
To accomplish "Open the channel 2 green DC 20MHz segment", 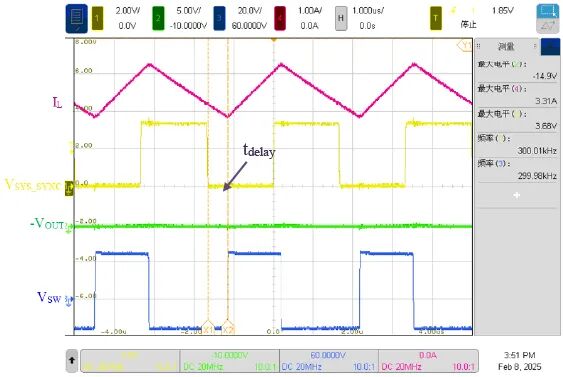I will click(x=229, y=361).
